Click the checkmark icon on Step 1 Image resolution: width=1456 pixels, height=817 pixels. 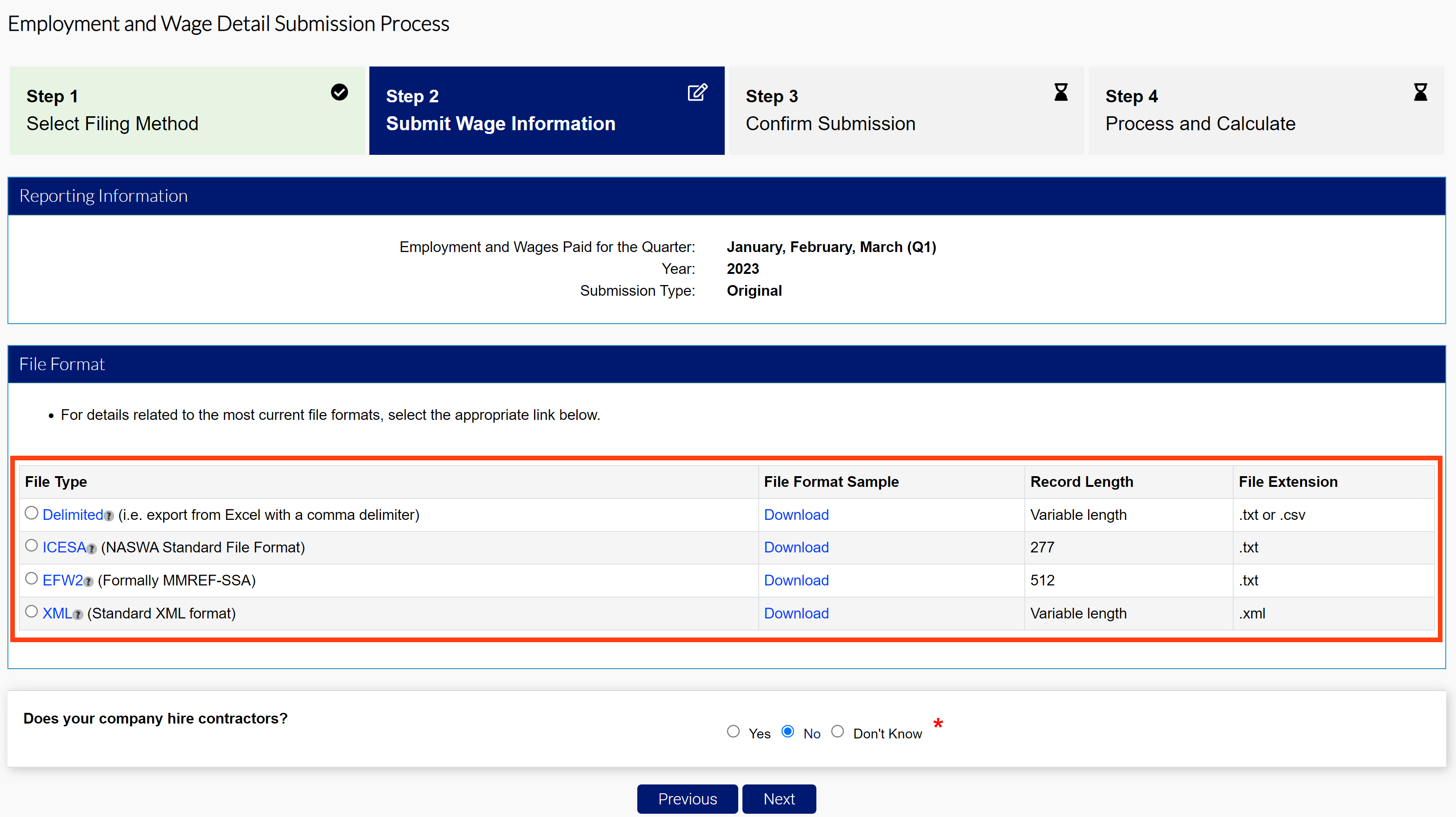[339, 92]
